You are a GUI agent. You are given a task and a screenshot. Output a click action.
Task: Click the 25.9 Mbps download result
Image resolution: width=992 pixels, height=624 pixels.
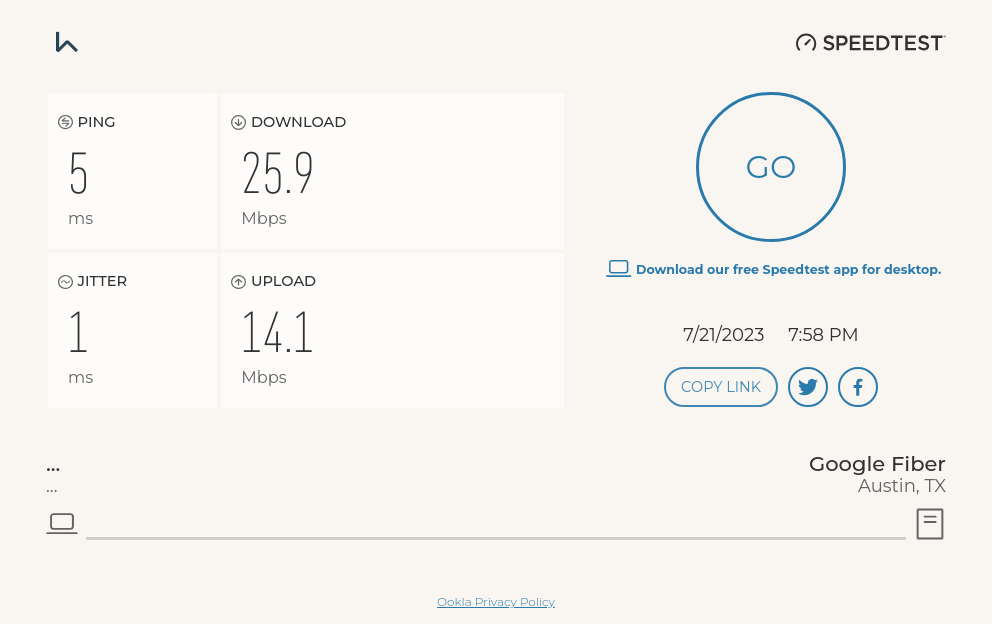coord(277,174)
